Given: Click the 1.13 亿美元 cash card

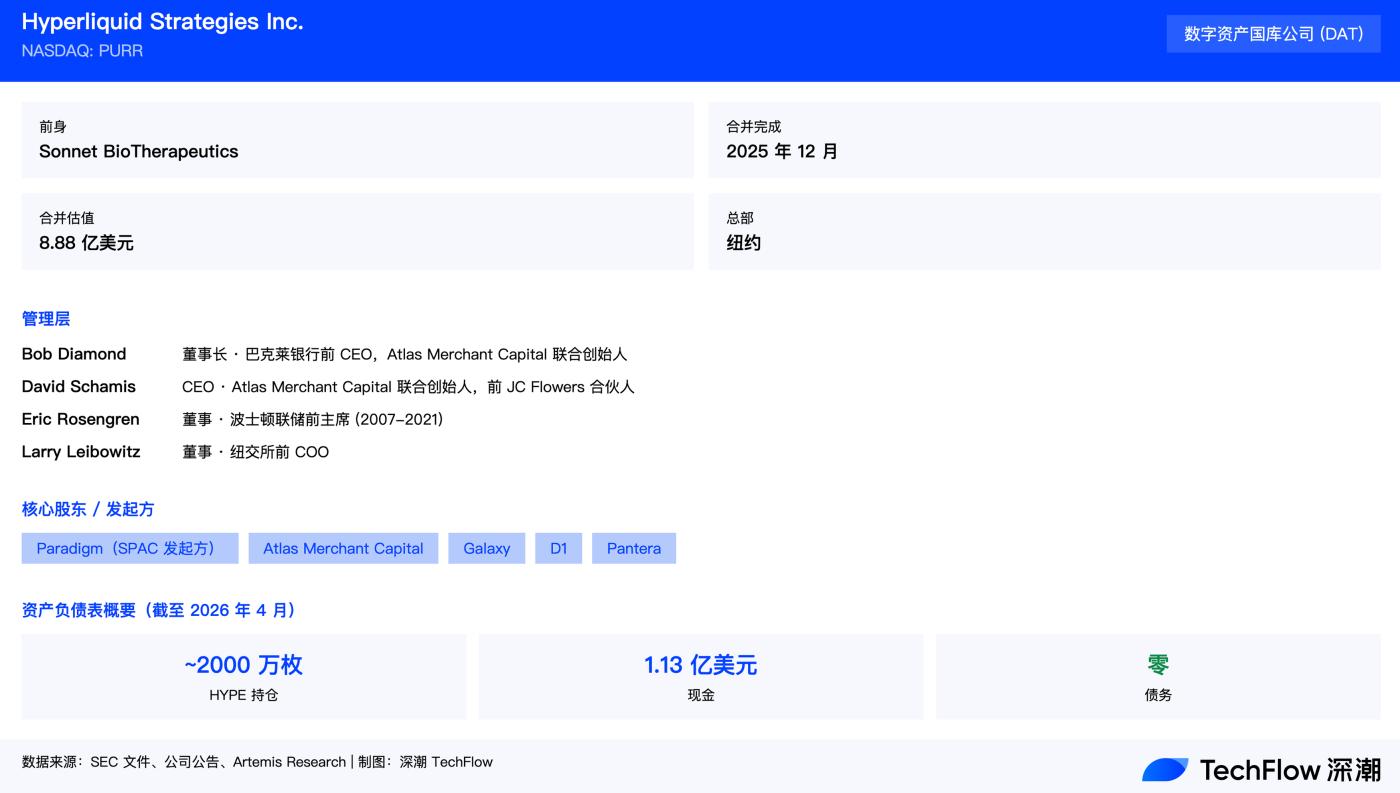Looking at the screenshot, I should pyautogui.click(x=701, y=676).
